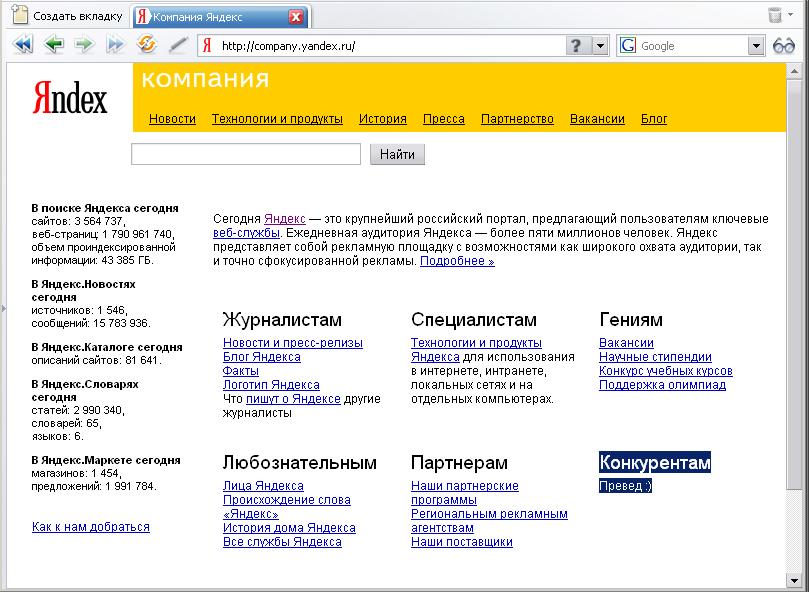This screenshot has height=592, width=809.
Task: Open the Лица Яндекса link
Action: [x=263, y=486]
